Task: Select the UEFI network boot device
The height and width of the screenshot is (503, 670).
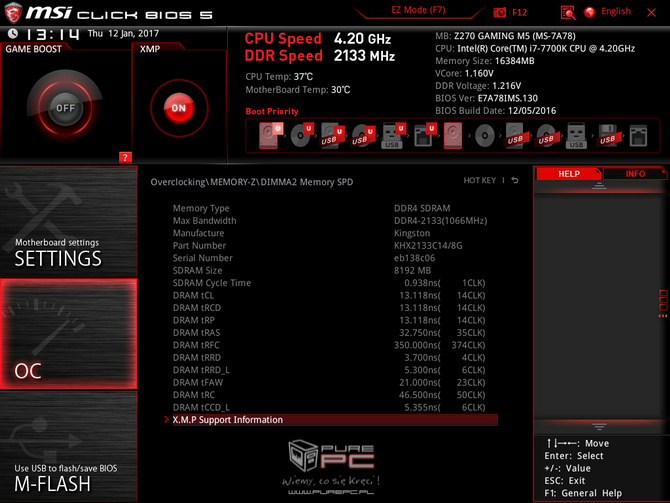Action: 424,135
